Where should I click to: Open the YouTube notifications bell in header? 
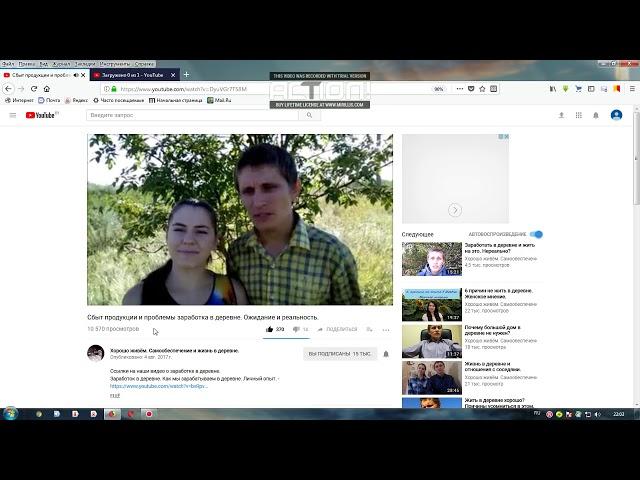pos(596,116)
